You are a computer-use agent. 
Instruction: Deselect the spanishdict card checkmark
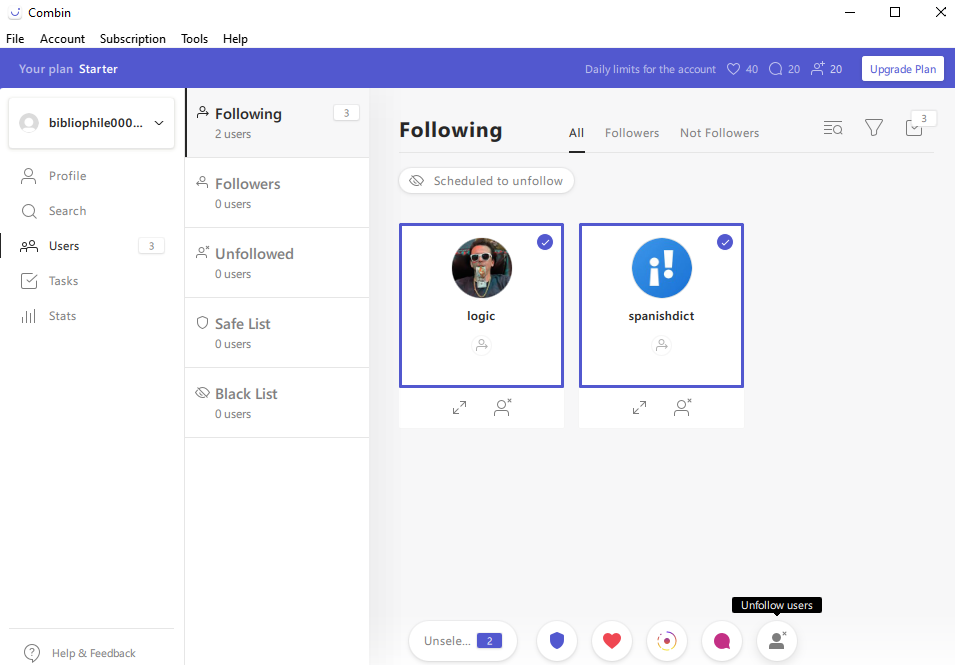724,242
